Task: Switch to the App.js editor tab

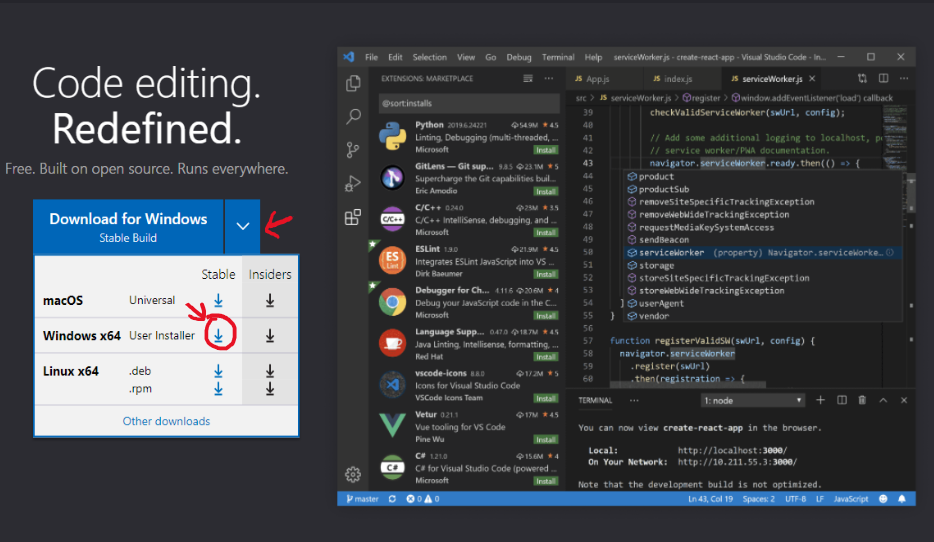Action: click(x=597, y=79)
